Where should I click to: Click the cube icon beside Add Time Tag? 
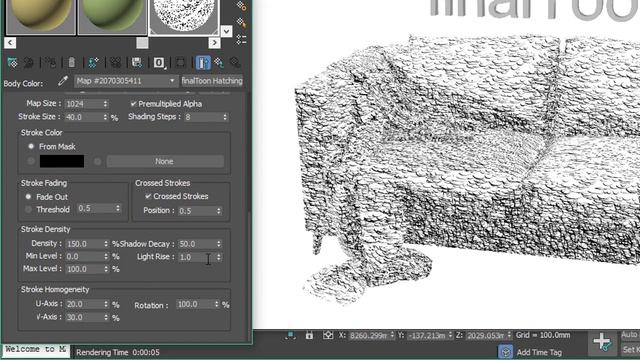point(505,352)
